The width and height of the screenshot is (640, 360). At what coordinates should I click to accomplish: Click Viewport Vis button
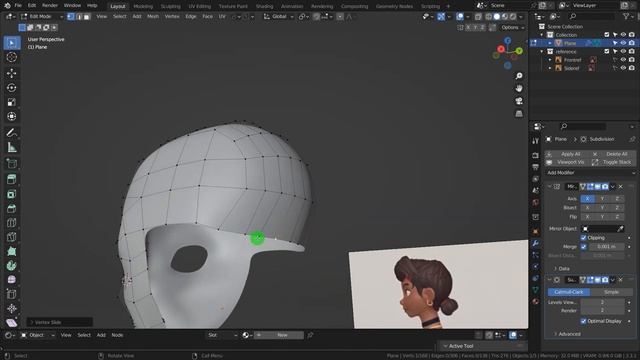click(567, 162)
